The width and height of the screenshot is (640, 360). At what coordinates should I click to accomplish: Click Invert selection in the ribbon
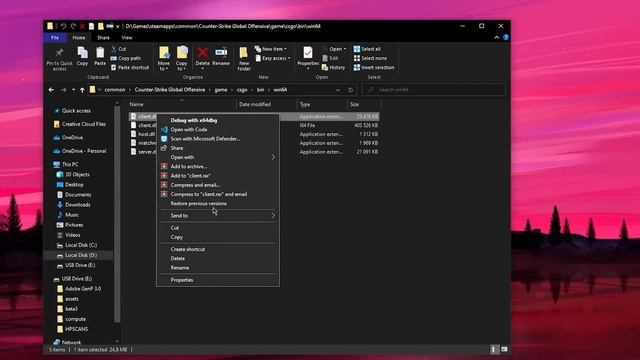click(x=374, y=68)
